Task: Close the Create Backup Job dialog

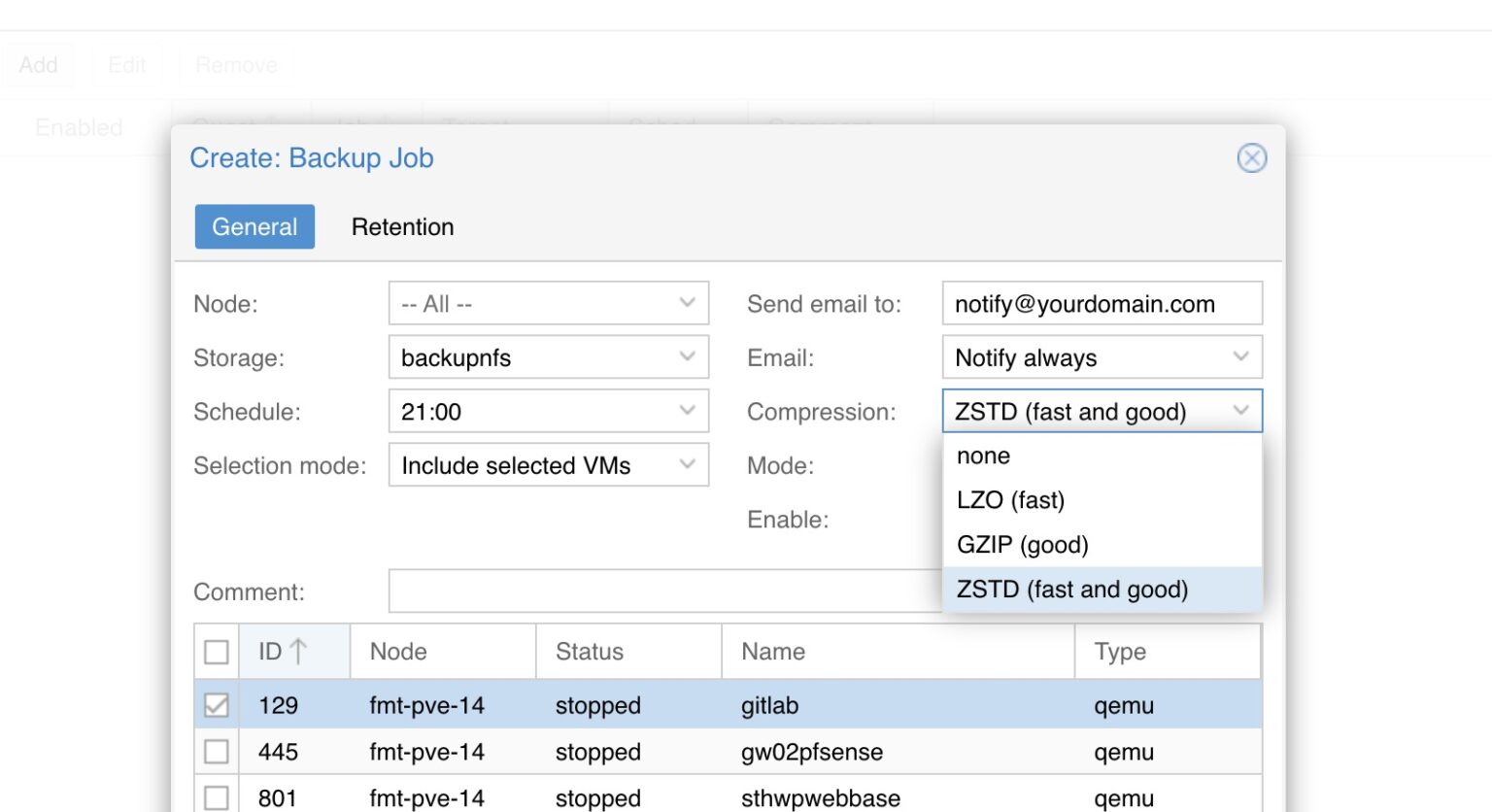Action: coord(1252,158)
